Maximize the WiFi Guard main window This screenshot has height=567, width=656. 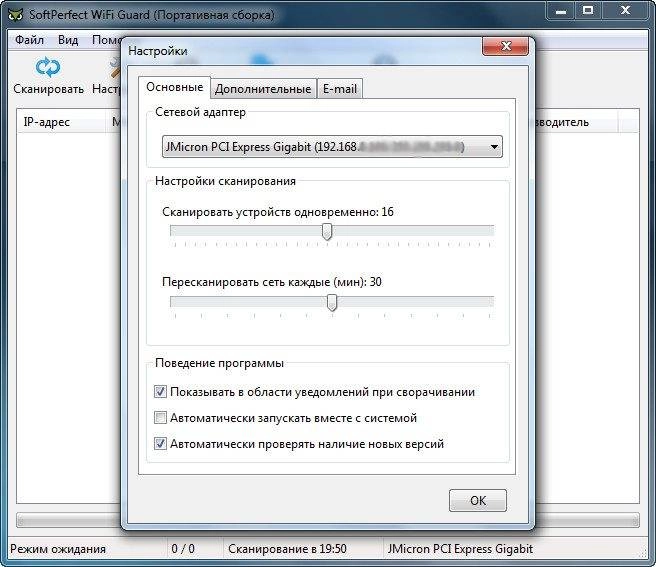click(x=588, y=11)
